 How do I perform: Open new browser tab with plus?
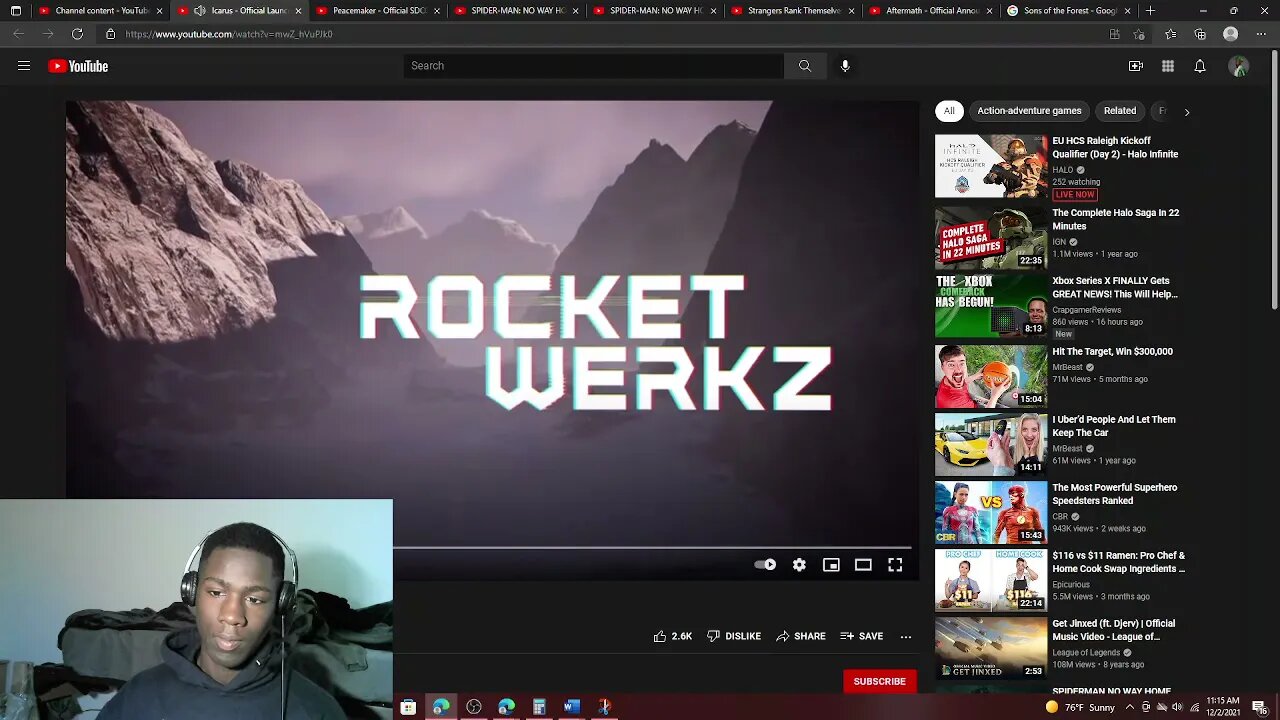[x=1151, y=11]
